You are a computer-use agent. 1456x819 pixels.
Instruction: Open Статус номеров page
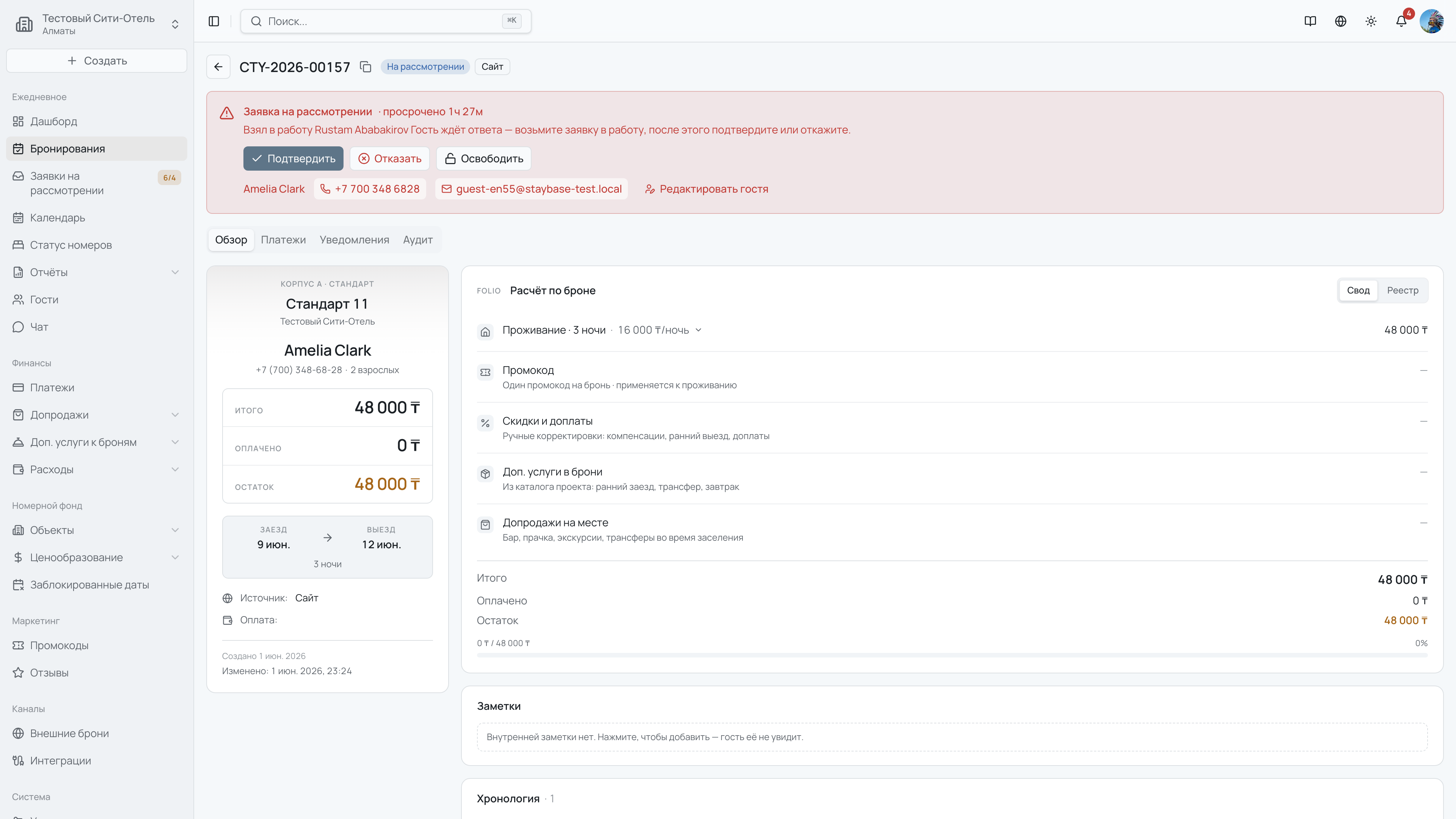[x=97, y=245]
